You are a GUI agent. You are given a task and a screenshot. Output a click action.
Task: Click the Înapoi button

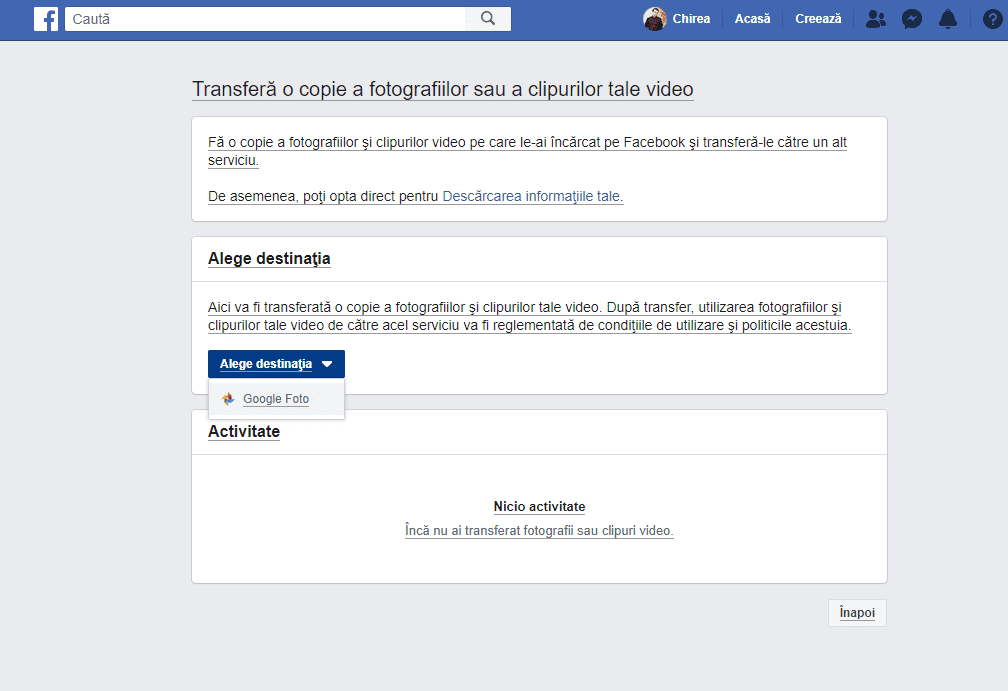point(856,612)
